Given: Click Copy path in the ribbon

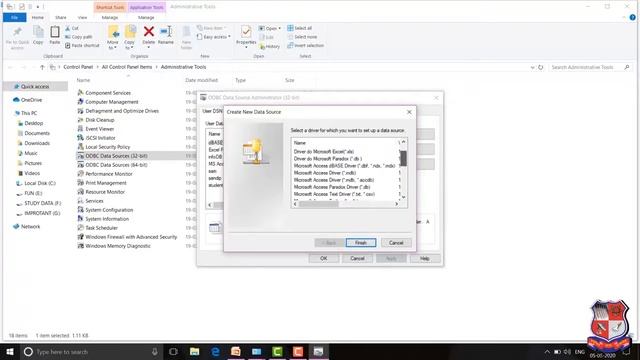Looking at the screenshot, I should (x=78, y=37).
